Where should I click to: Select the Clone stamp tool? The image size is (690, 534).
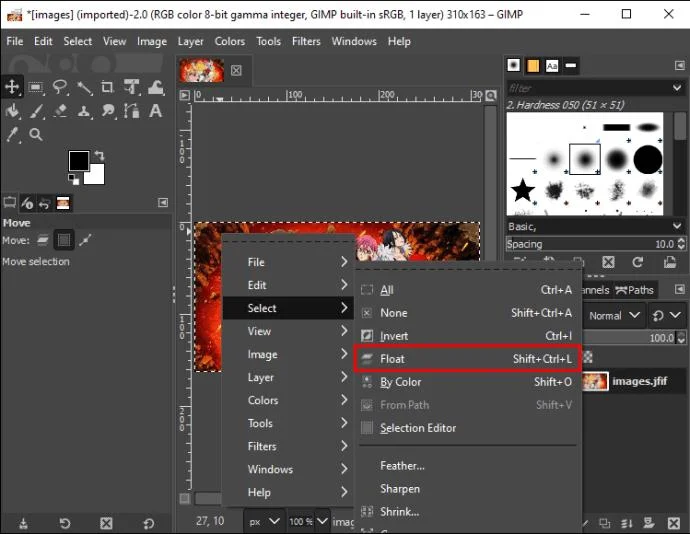[x=84, y=110]
